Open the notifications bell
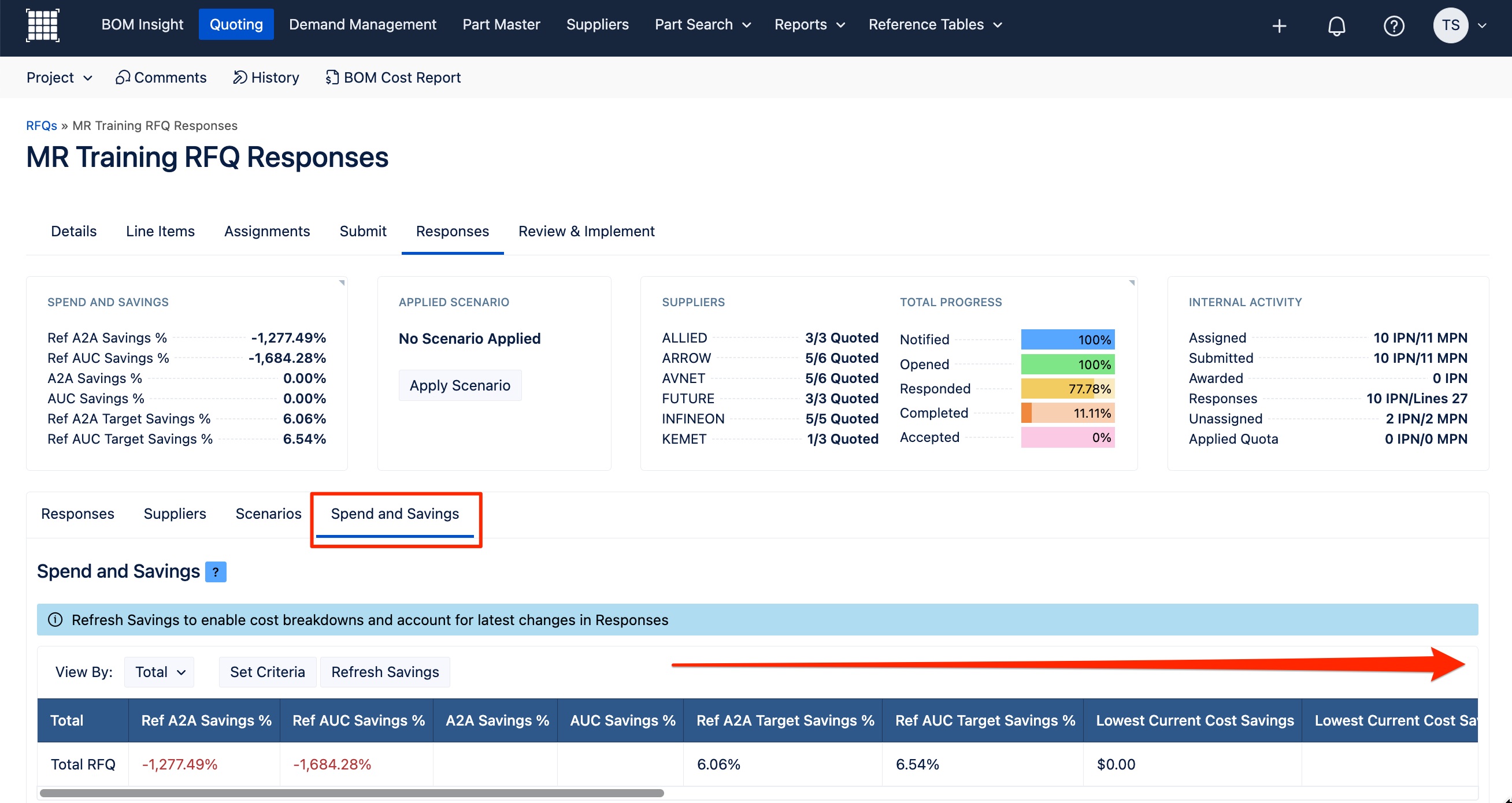The image size is (1512, 803). [x=1336, y=26]
